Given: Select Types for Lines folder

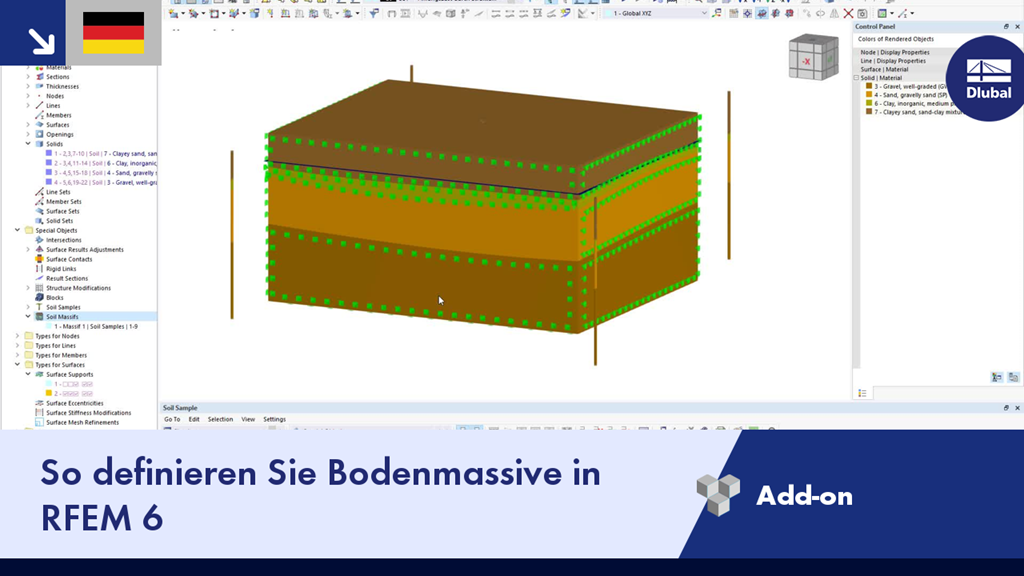Looking at the screenshot, I should 56,345.
